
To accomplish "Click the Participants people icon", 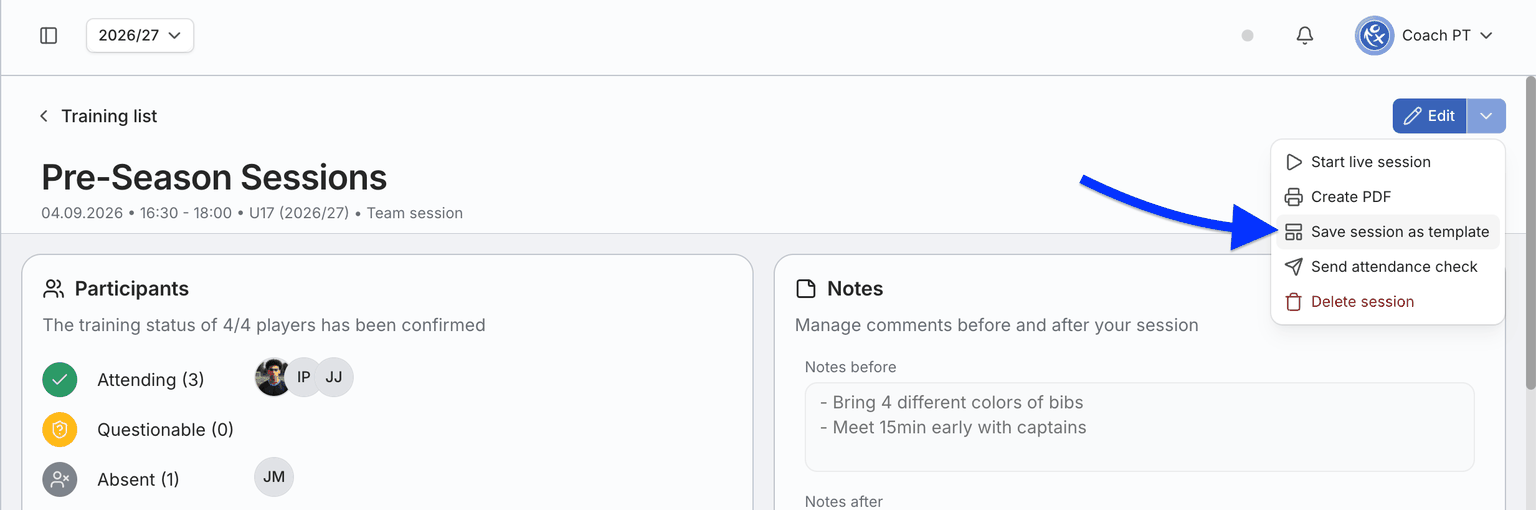I will point(54,289).
